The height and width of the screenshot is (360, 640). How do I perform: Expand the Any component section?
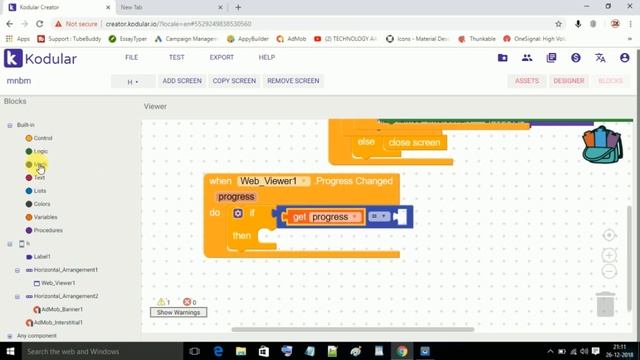pyautogui.click(x=10, y=336)
